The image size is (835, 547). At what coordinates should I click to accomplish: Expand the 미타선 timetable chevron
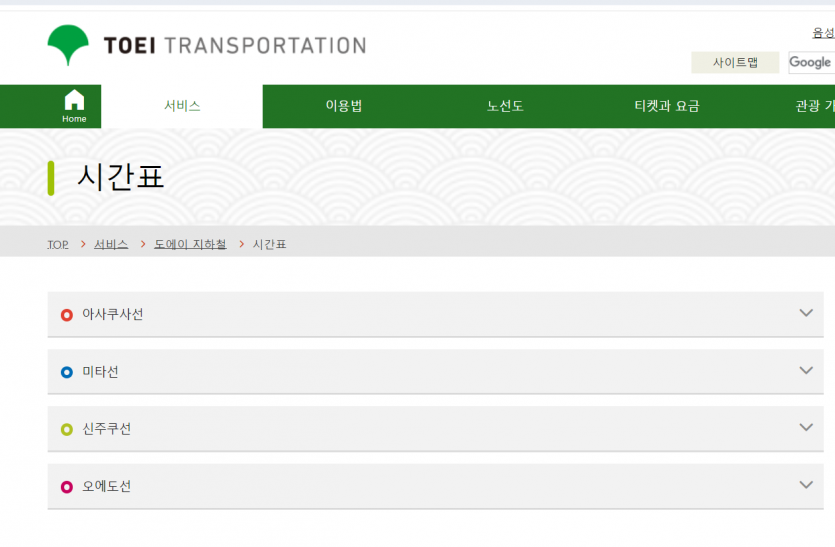coord(806,370)
